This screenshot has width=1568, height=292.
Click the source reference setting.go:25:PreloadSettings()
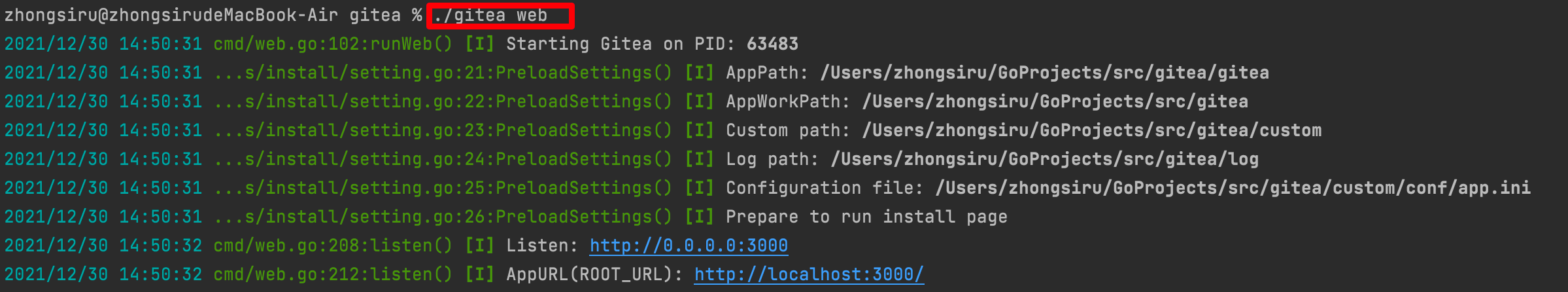pos(443,188)
